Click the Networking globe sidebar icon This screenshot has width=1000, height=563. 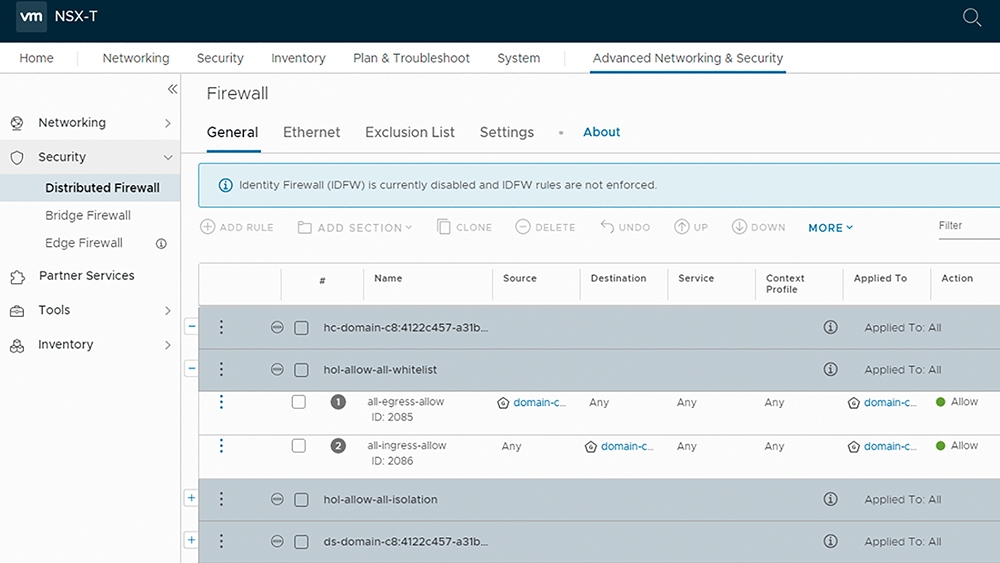pyautogui.click(x=17, y=123)
